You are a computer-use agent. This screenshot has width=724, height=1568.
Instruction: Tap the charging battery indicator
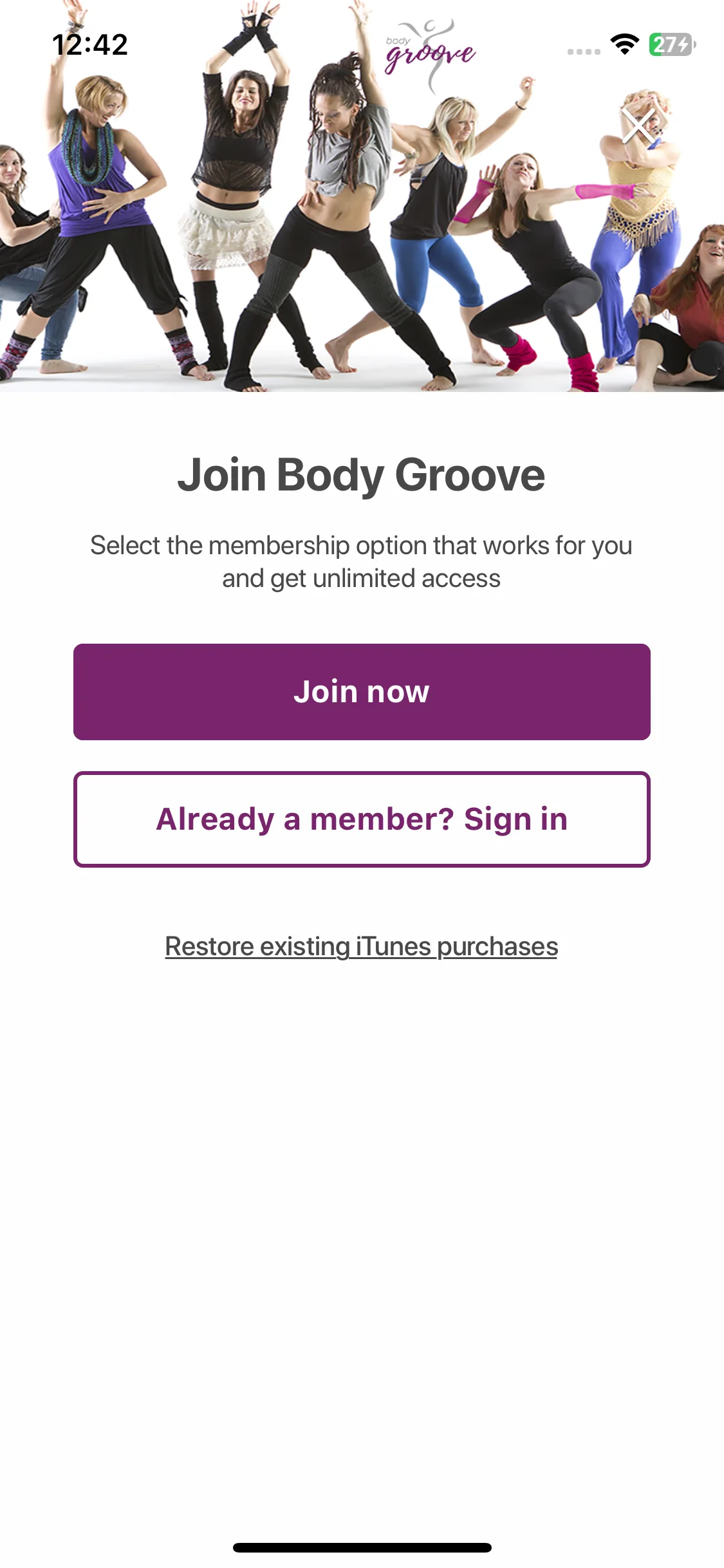click(673, 44)
